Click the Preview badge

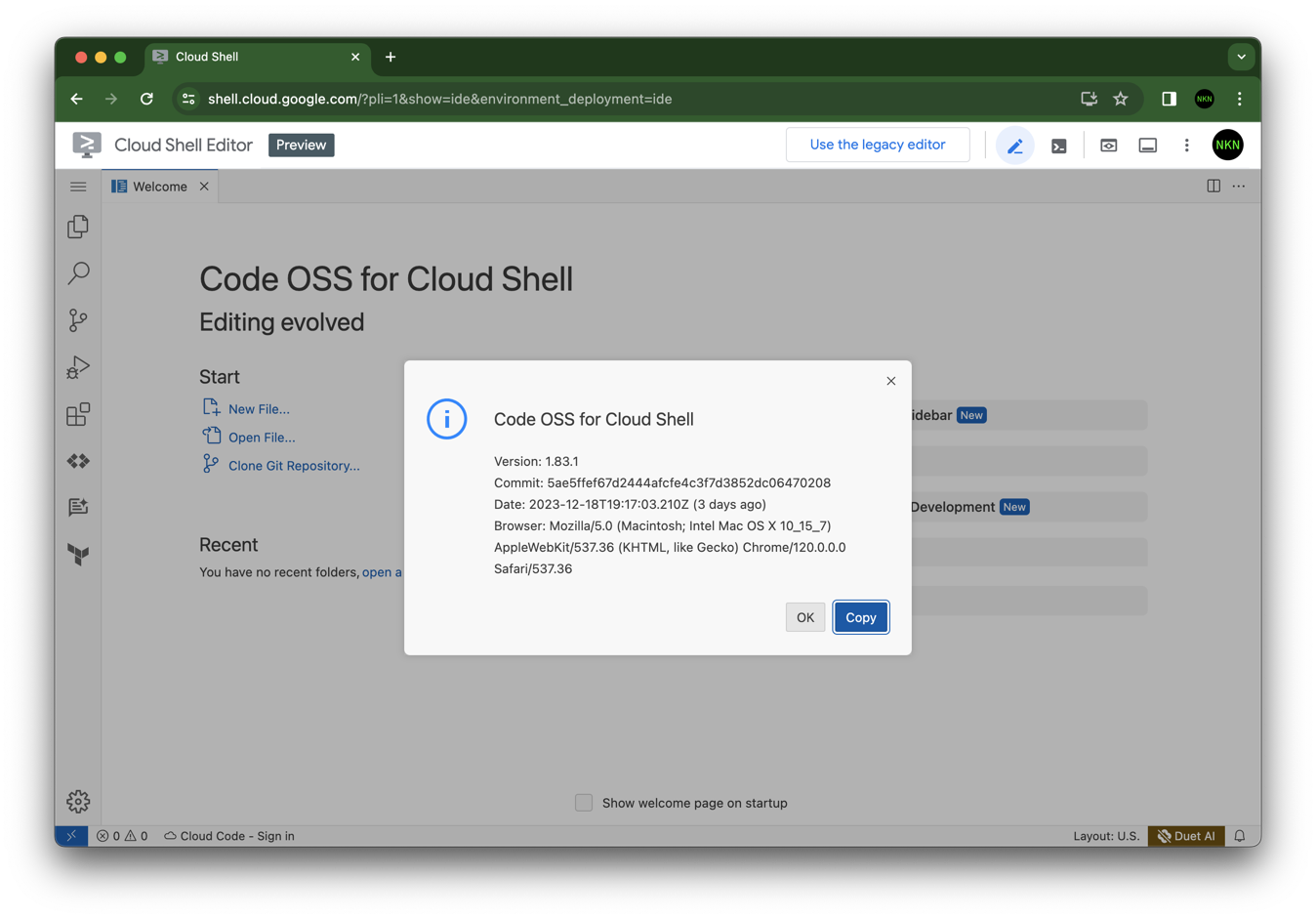[x=302, y=145]
